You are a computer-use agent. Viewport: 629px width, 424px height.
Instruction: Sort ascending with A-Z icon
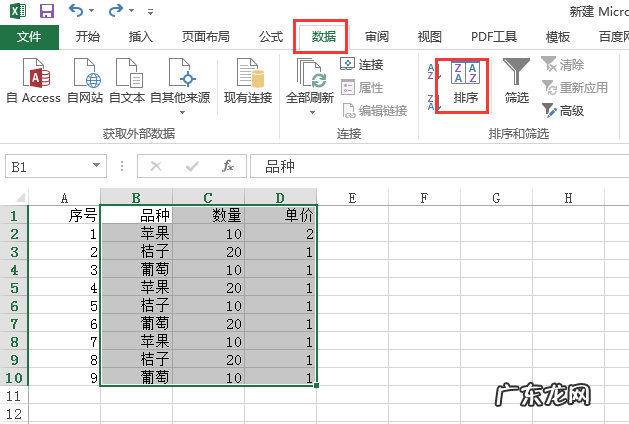coord(434,72)
